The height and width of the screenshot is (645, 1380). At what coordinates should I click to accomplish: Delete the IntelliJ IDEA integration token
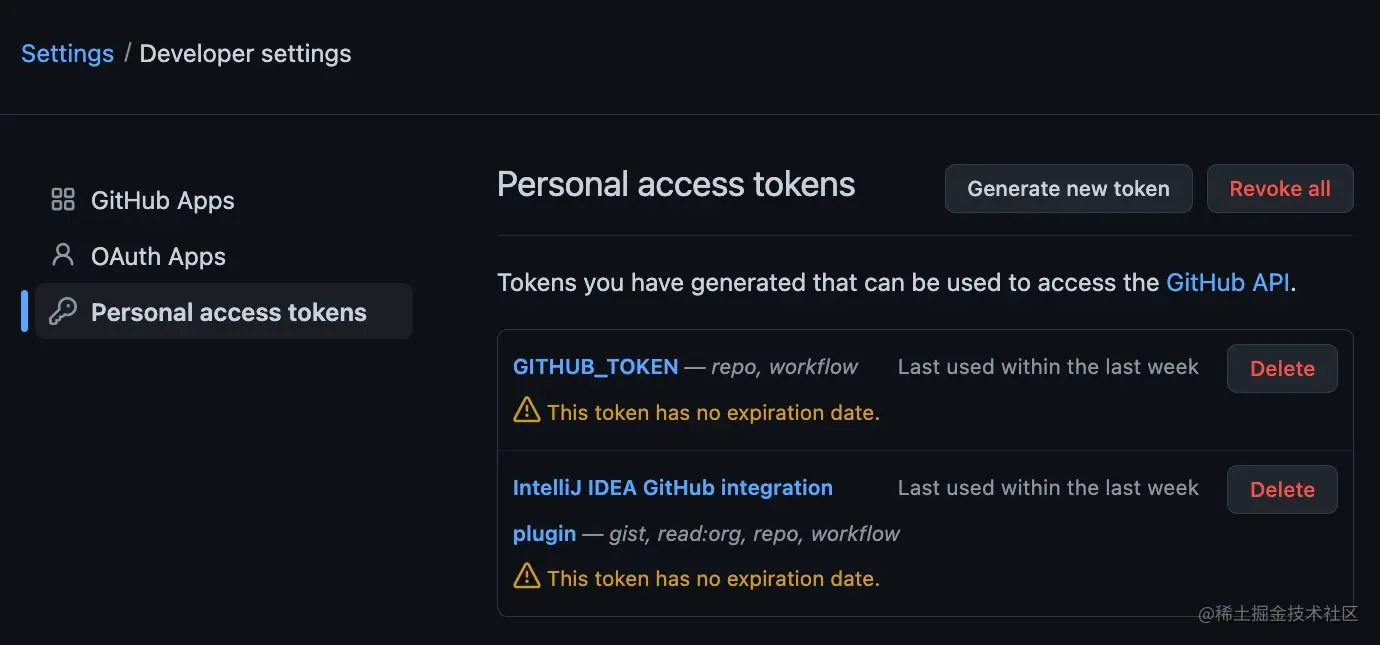click(x=1282, y=489)
